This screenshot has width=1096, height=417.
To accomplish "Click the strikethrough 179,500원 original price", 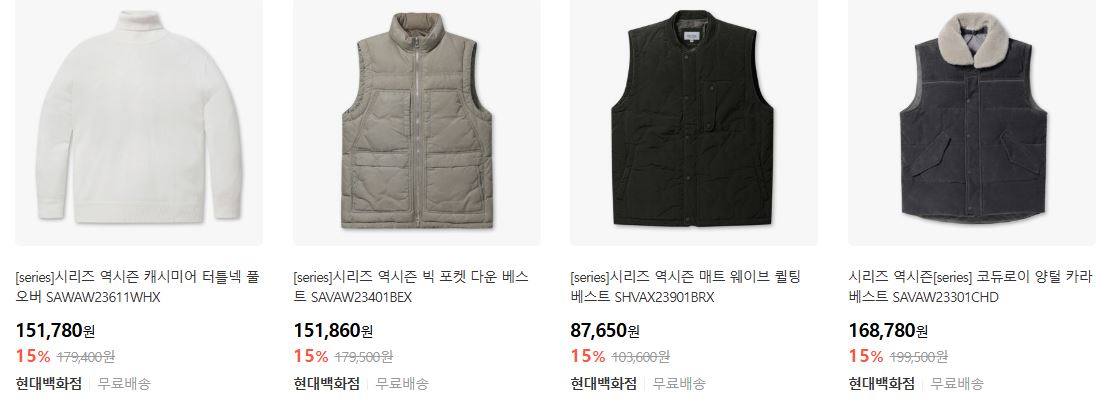I will tap(363, 357).
